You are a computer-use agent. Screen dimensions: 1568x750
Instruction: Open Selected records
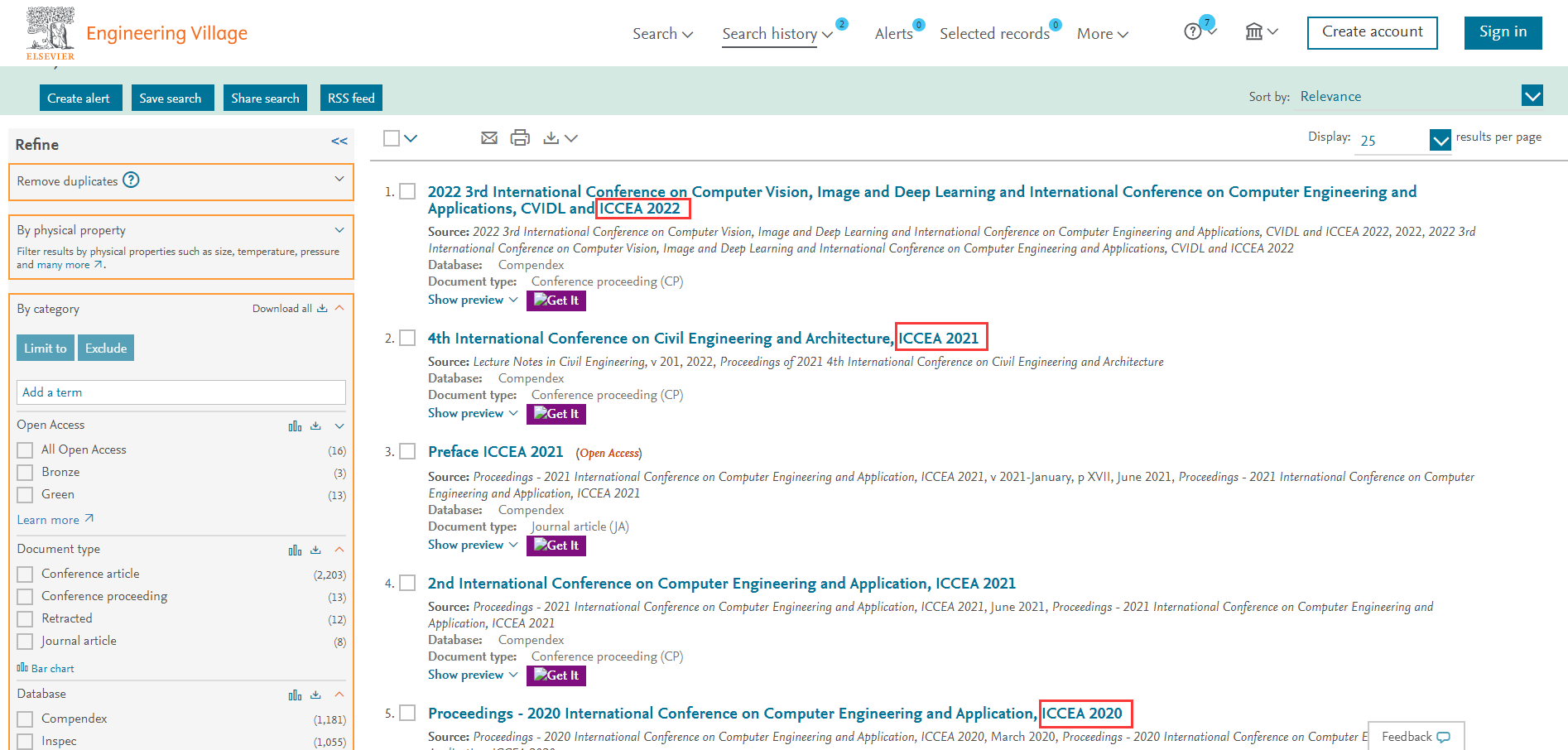pos(994,34)
